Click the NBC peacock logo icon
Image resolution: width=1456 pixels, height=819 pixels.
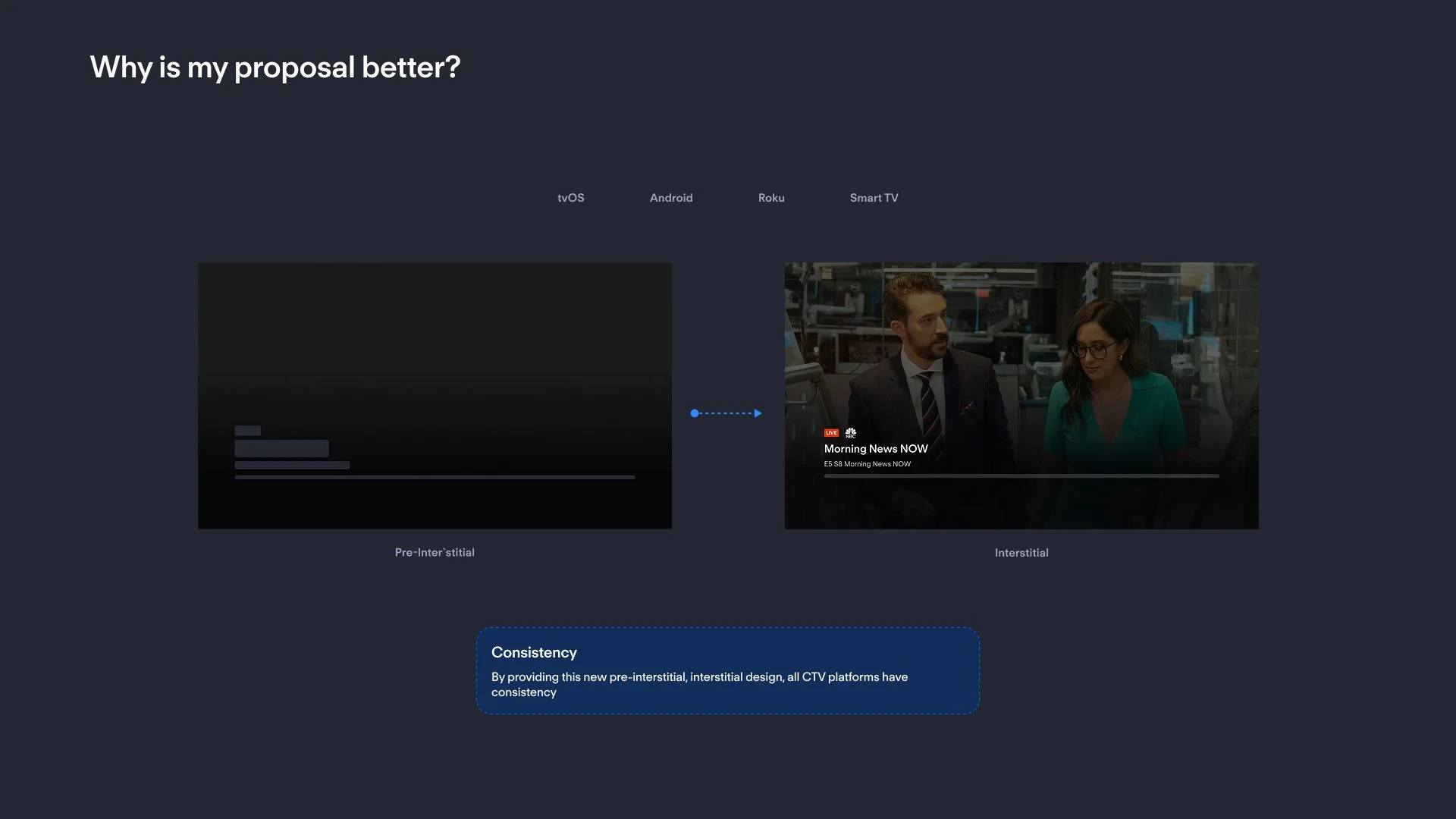pyautogui.click(x=851, y=433)
